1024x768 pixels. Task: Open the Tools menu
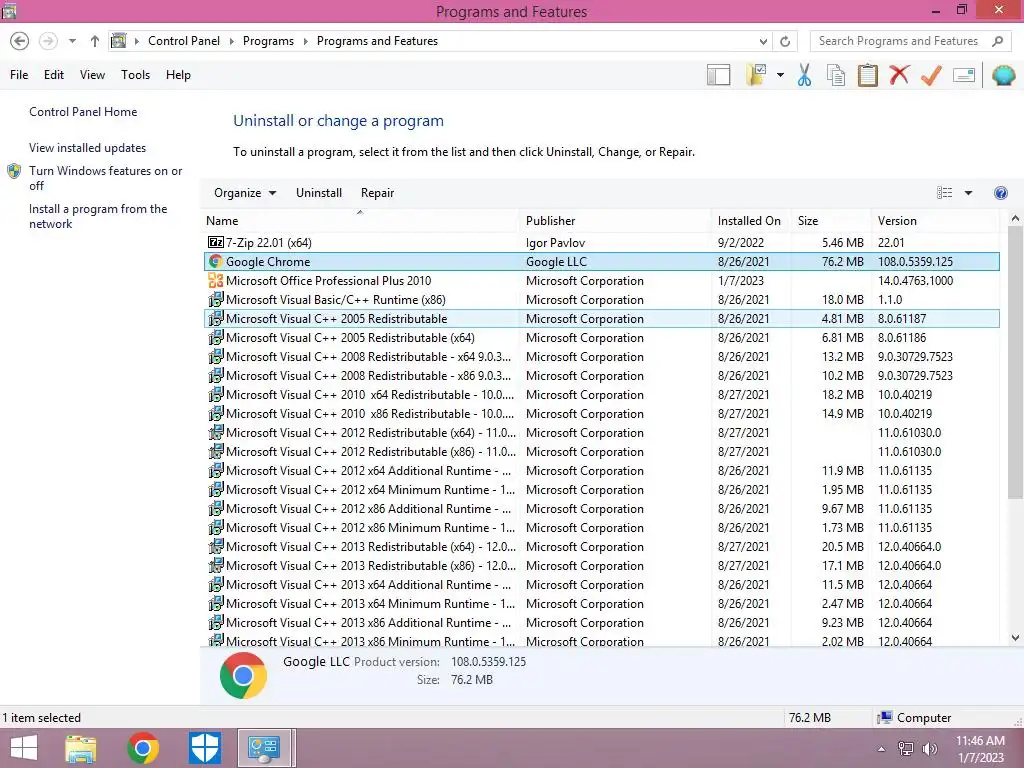coord(135,75)
